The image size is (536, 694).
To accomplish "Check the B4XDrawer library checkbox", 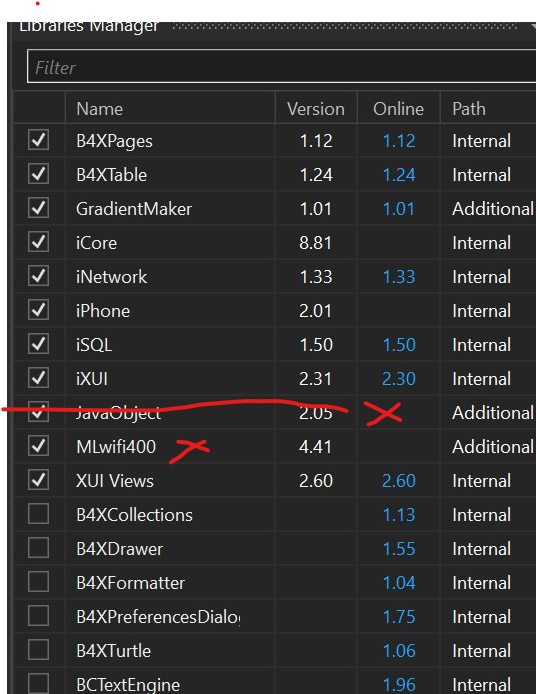I will point(39,548).
